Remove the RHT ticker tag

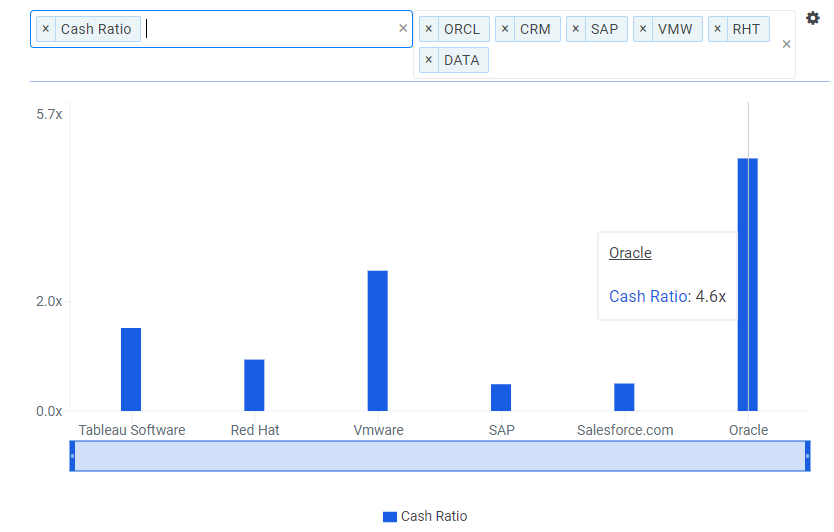(x=717, y=29)
